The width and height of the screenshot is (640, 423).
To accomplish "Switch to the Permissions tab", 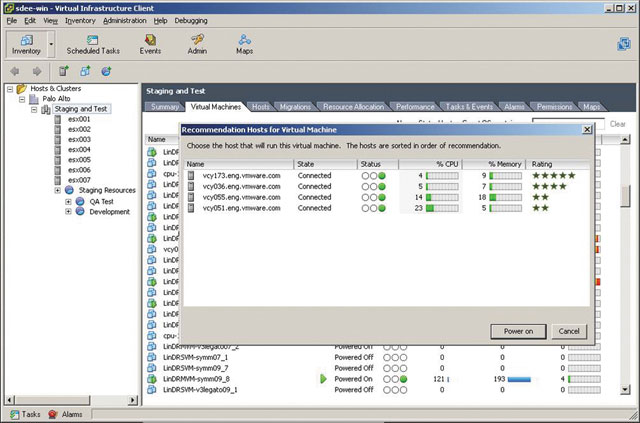I will click(554, 107).
